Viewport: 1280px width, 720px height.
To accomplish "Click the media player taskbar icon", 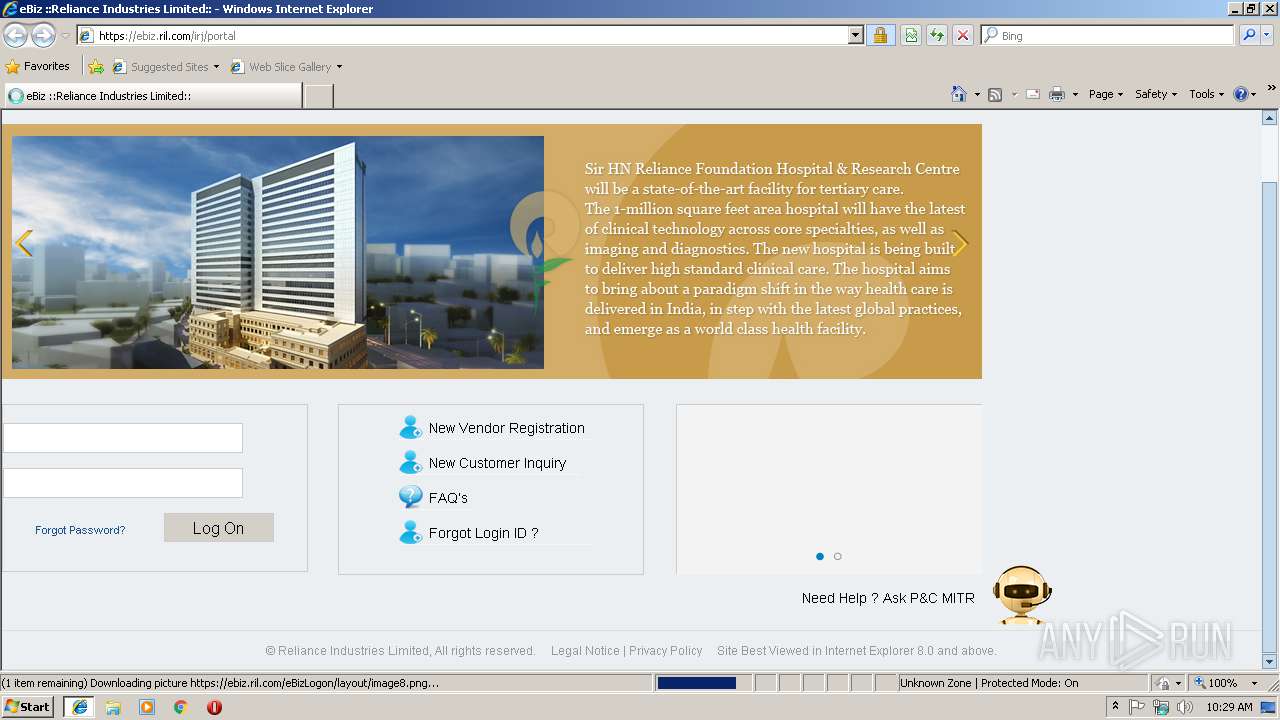I will click(147, 707).
